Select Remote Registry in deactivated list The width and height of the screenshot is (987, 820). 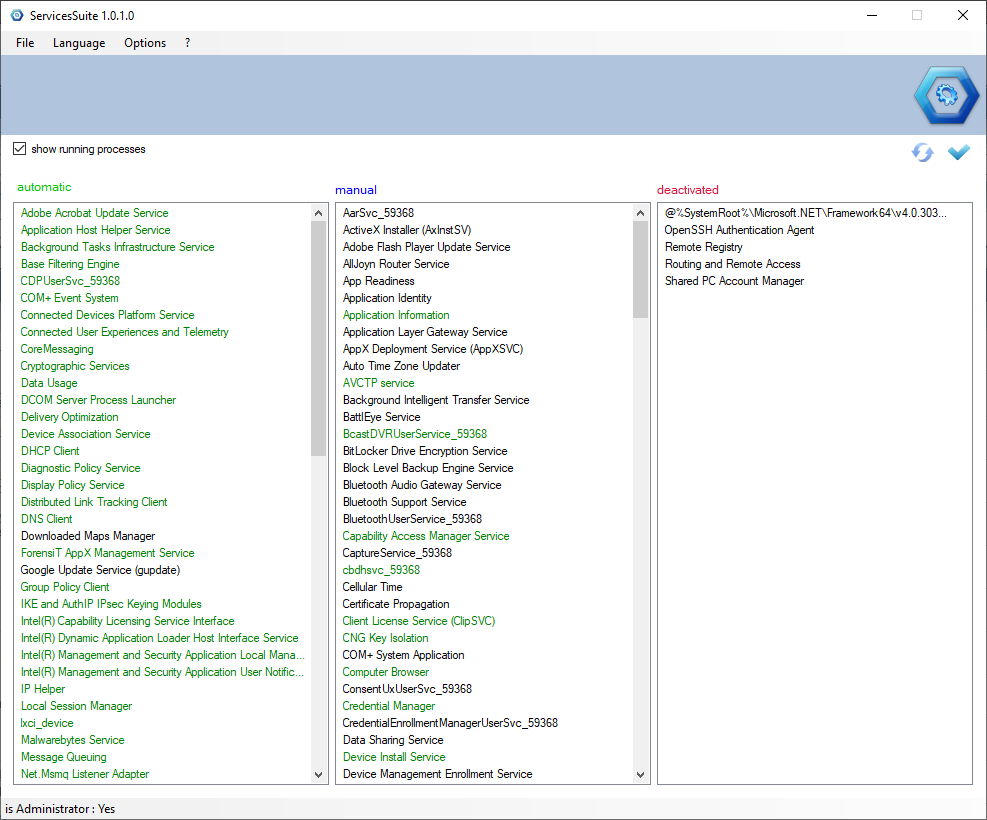click(x=704, y=247)
